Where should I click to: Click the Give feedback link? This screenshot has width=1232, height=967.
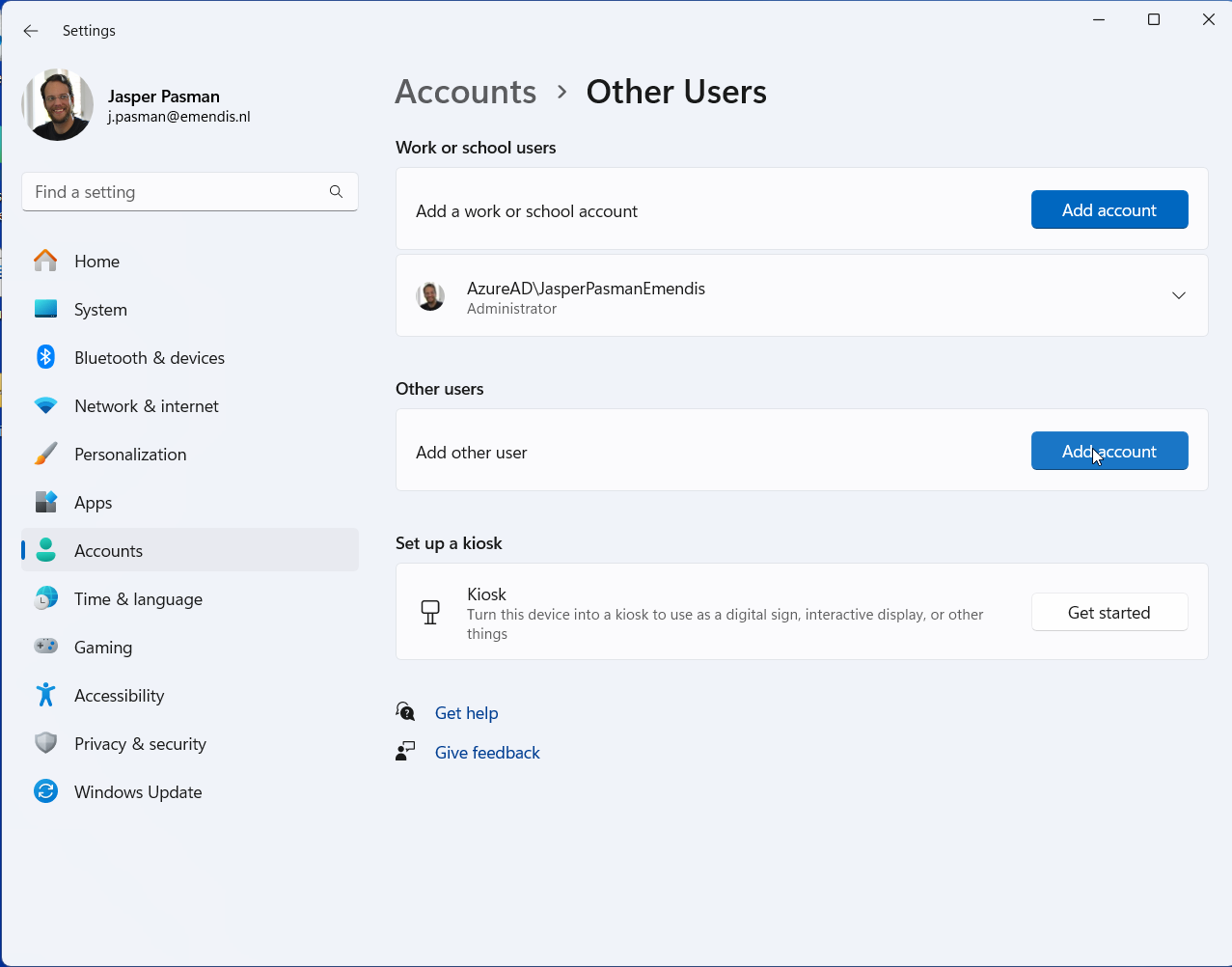[x=487, y=753]
